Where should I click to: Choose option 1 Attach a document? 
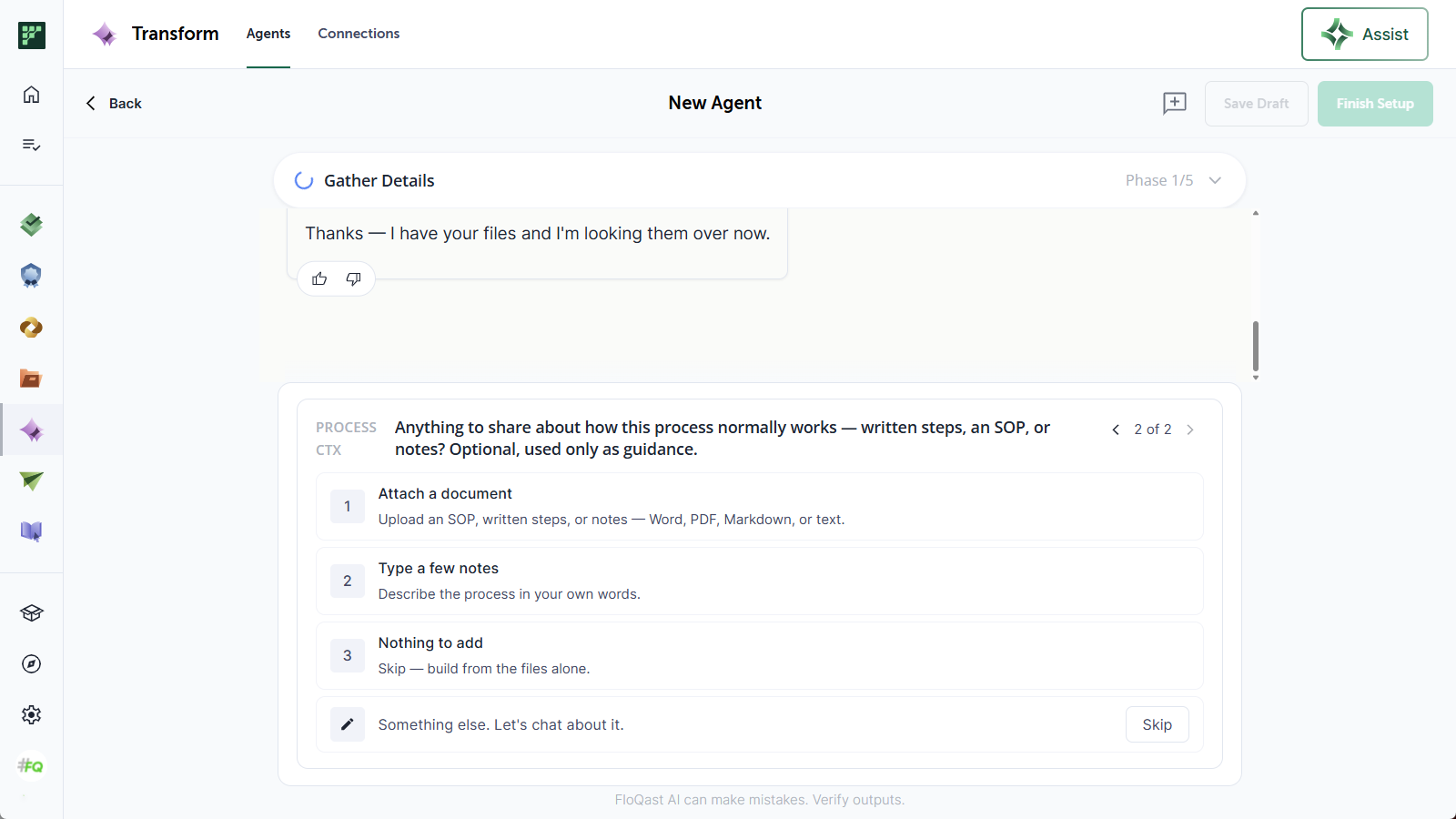click(x=760, y=507)
